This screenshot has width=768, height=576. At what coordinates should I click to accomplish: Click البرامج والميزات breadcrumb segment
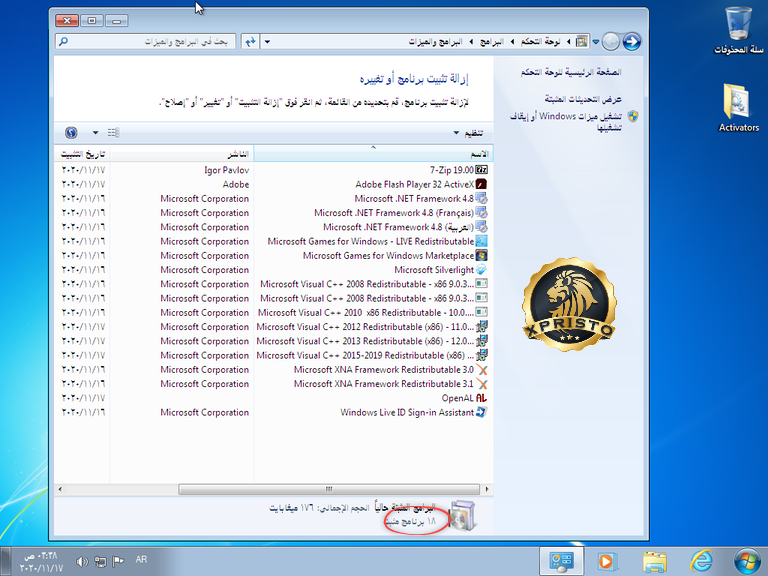(435, 42)
